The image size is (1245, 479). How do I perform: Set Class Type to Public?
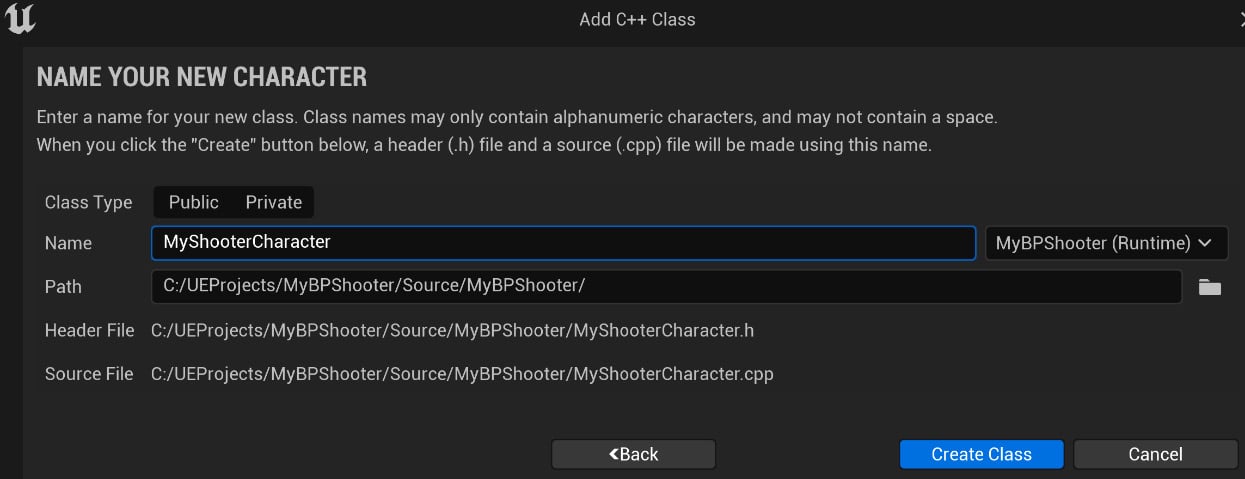(x=193, y=202)
